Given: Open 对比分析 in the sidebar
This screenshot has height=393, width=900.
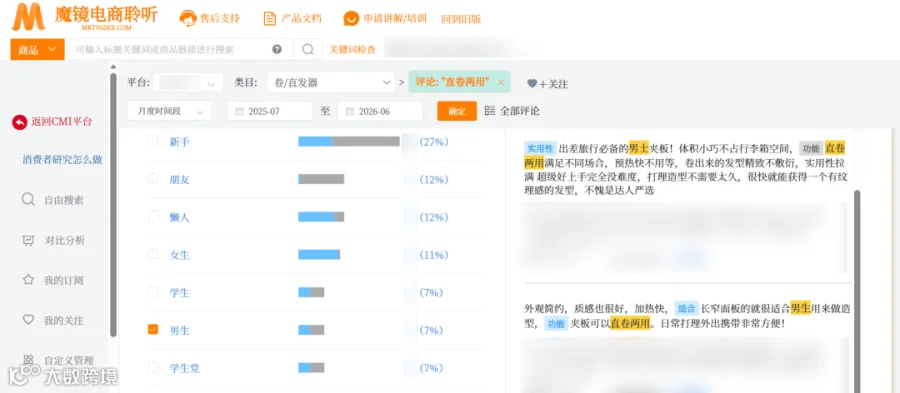Looking at the screenshot, I should click(x=64, y=240).
